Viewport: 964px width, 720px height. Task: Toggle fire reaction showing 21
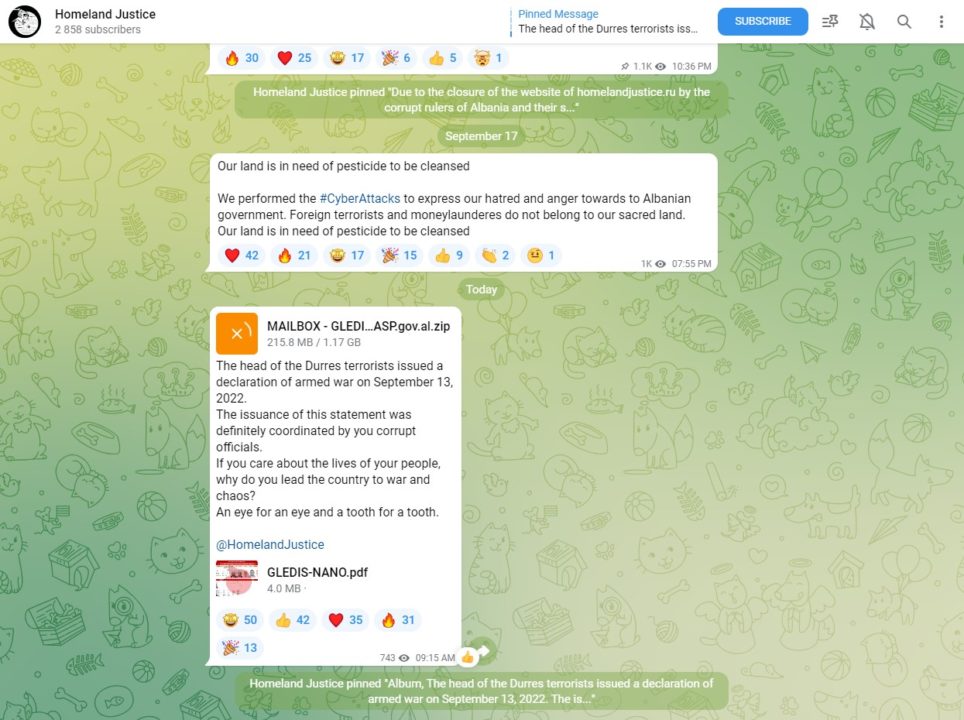tap(294, 255)
